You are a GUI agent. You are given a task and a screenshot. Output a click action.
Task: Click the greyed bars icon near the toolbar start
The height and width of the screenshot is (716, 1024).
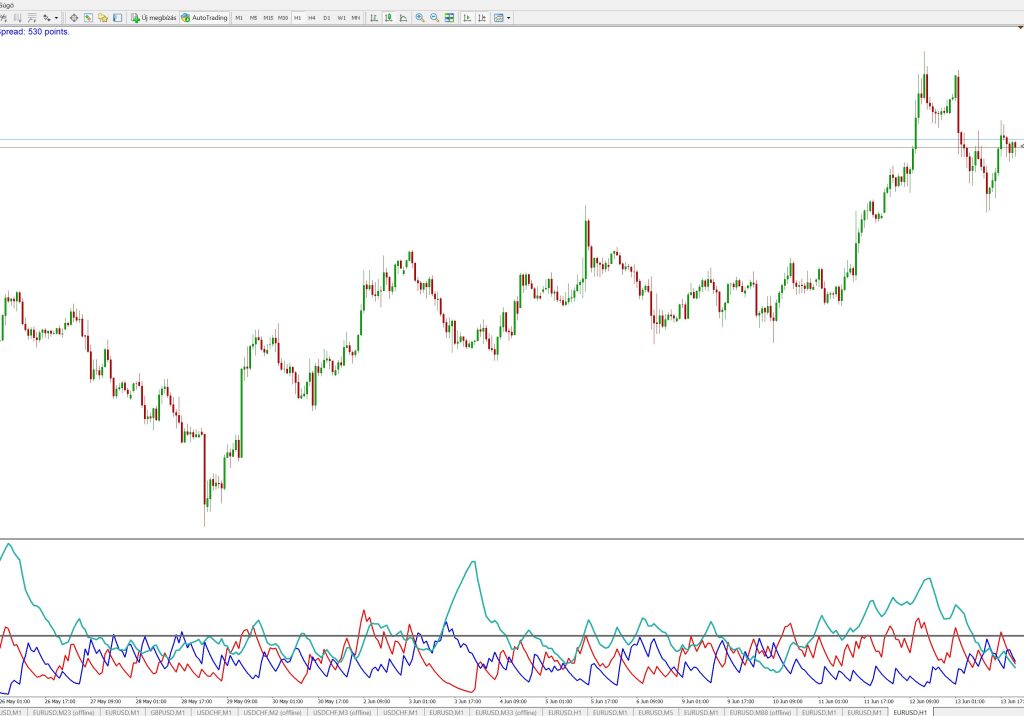[18, 18]
